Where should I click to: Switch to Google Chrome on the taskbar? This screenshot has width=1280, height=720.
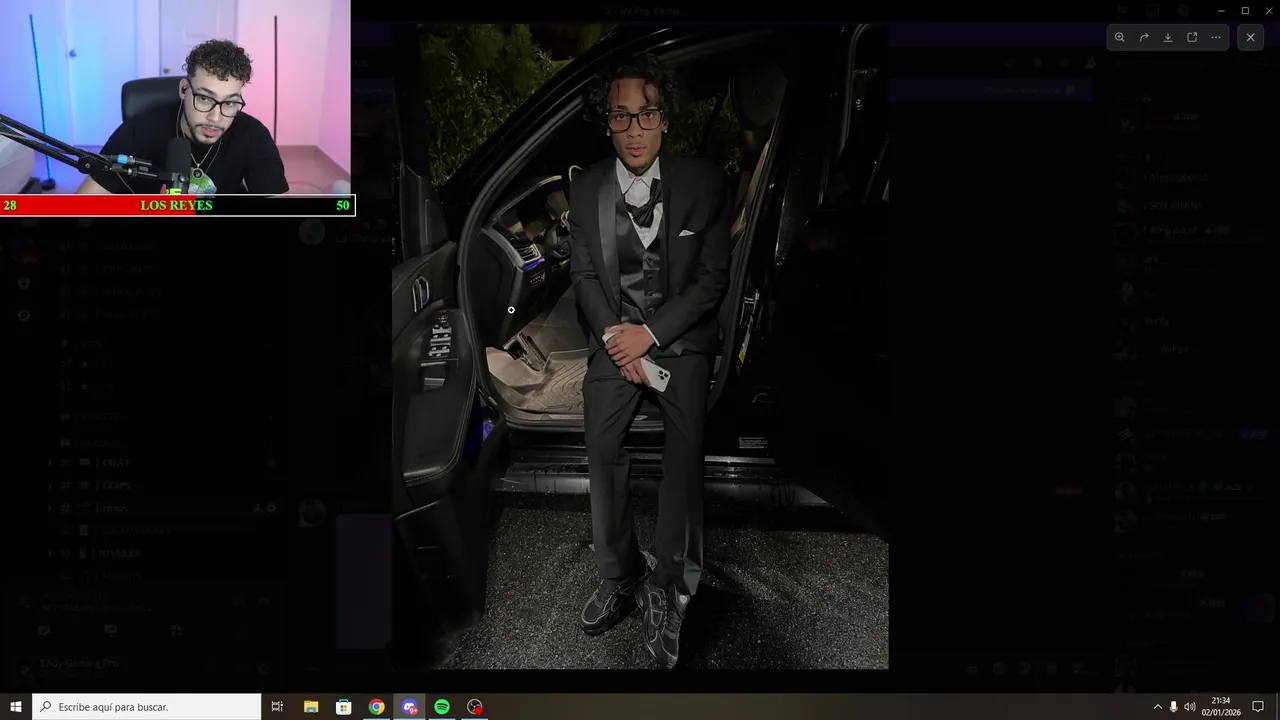[x=376, y=707]
